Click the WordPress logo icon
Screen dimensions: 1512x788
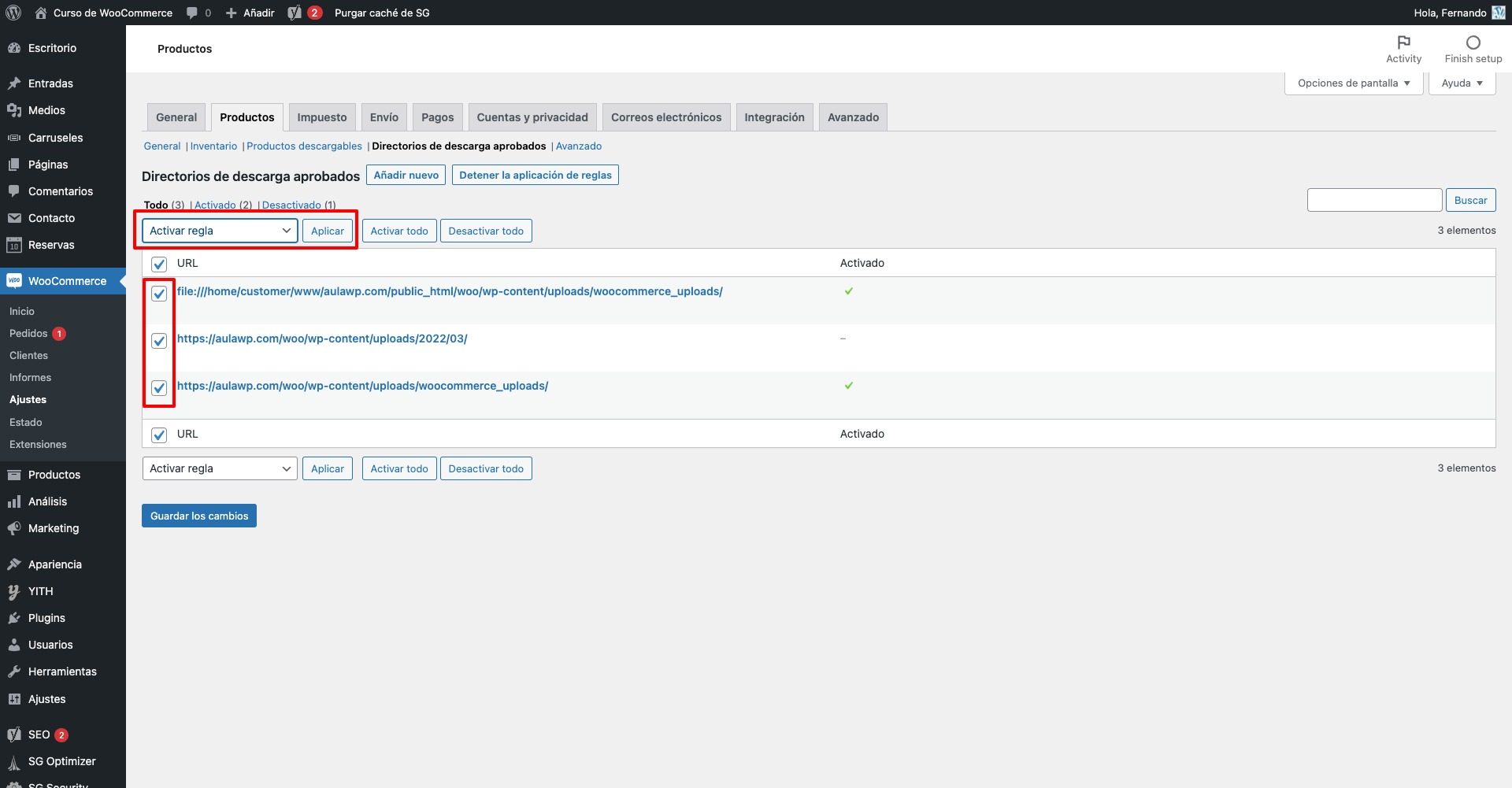point(13,13)
